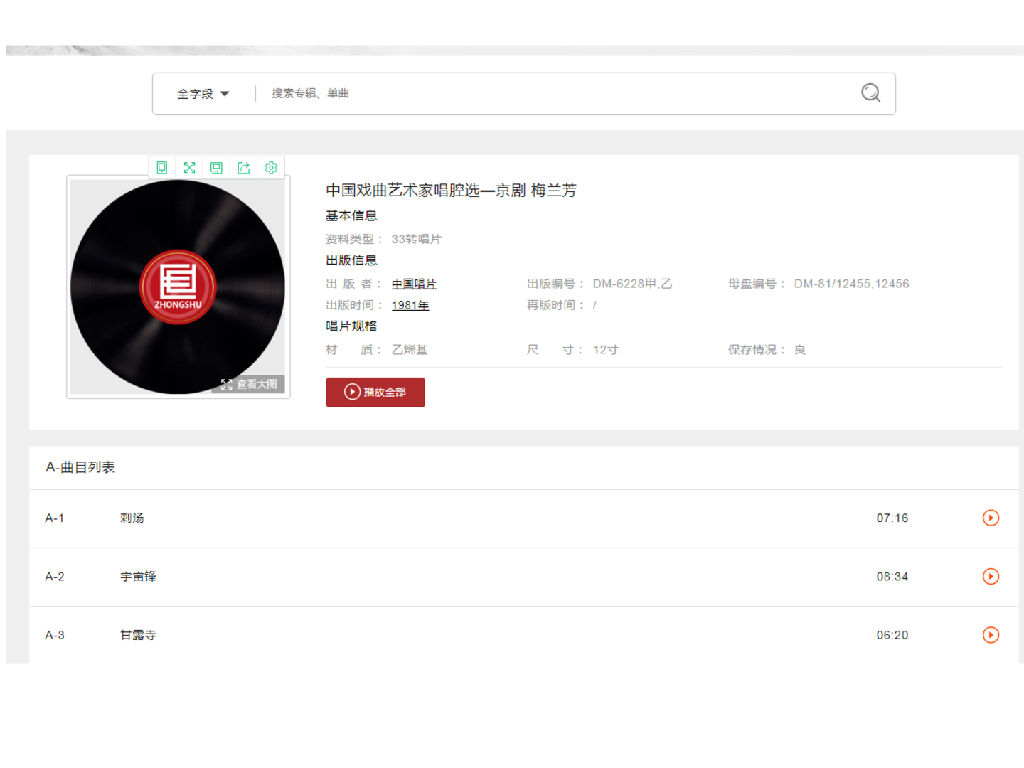Screen dimensions: 1024x768
Task: Click the 33转唱片 material type value
Action: 417,239
